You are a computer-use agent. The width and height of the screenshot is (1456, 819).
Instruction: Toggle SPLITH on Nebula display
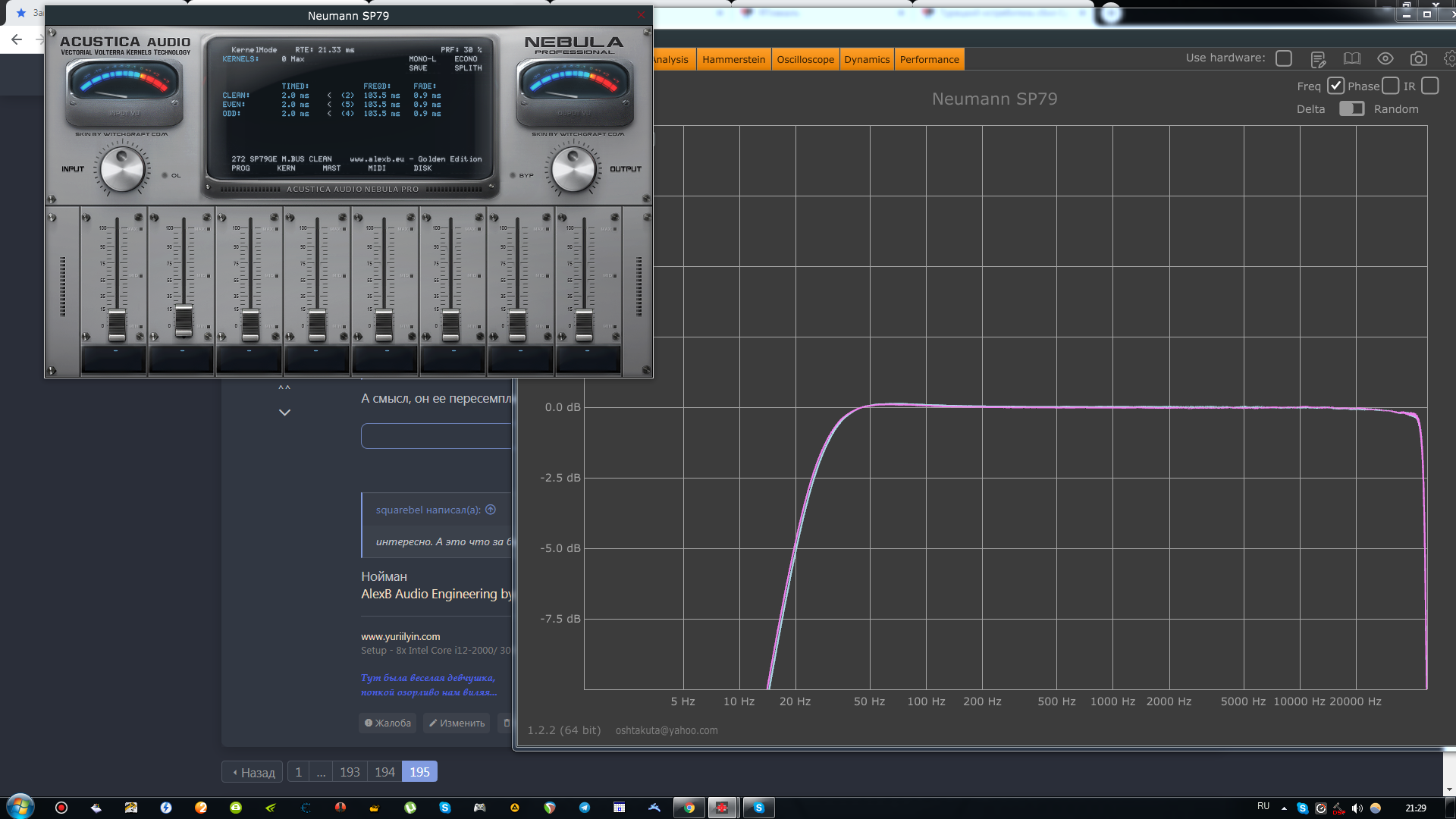click(468, 68)
